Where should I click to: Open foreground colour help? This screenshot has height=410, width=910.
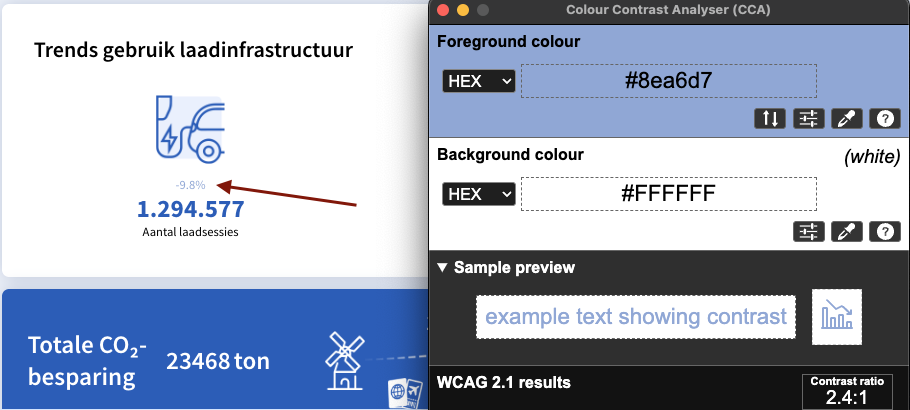[884, 119]
